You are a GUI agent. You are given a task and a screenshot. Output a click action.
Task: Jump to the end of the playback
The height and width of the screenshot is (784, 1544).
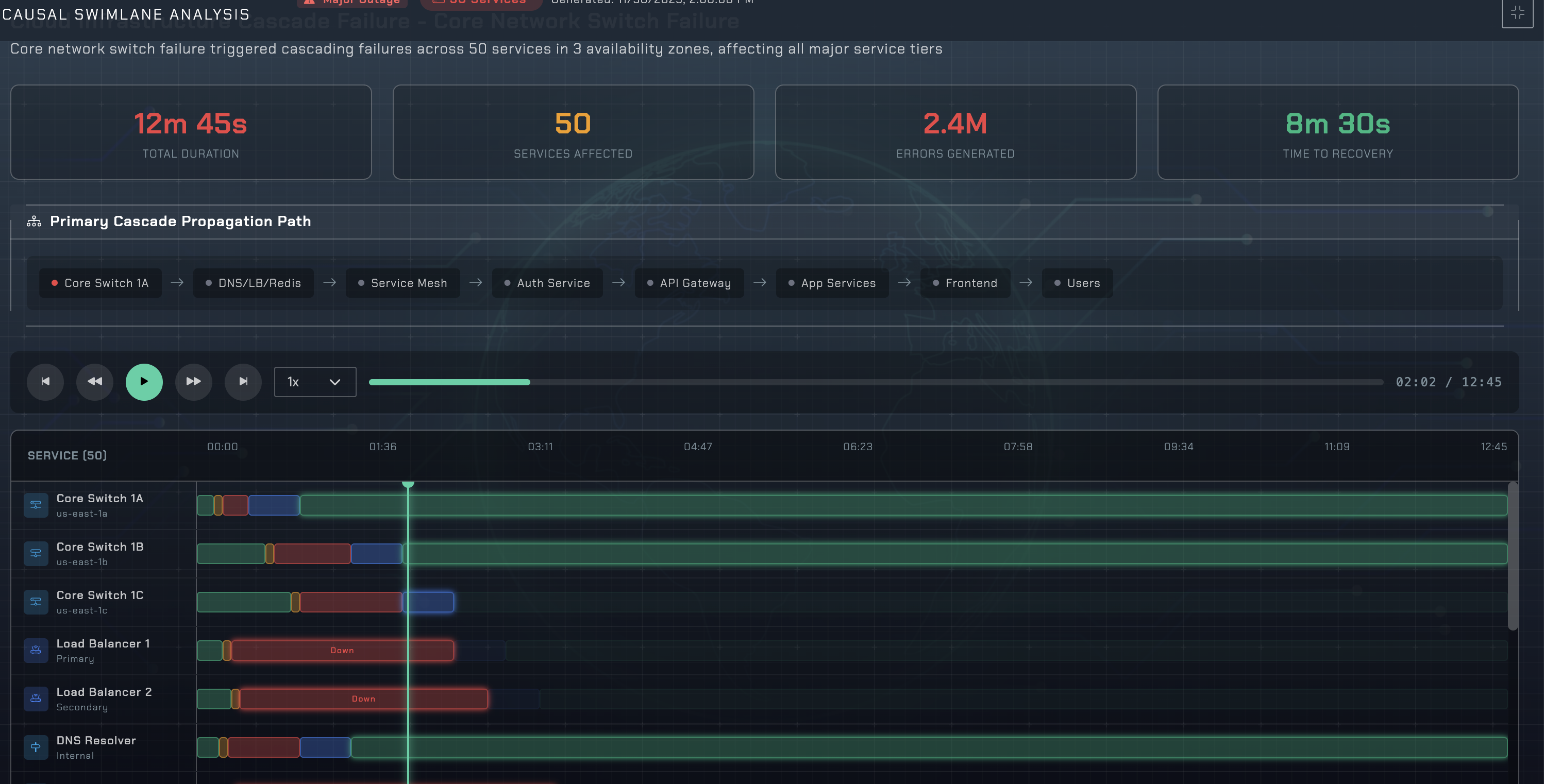[x=243, y=382]
